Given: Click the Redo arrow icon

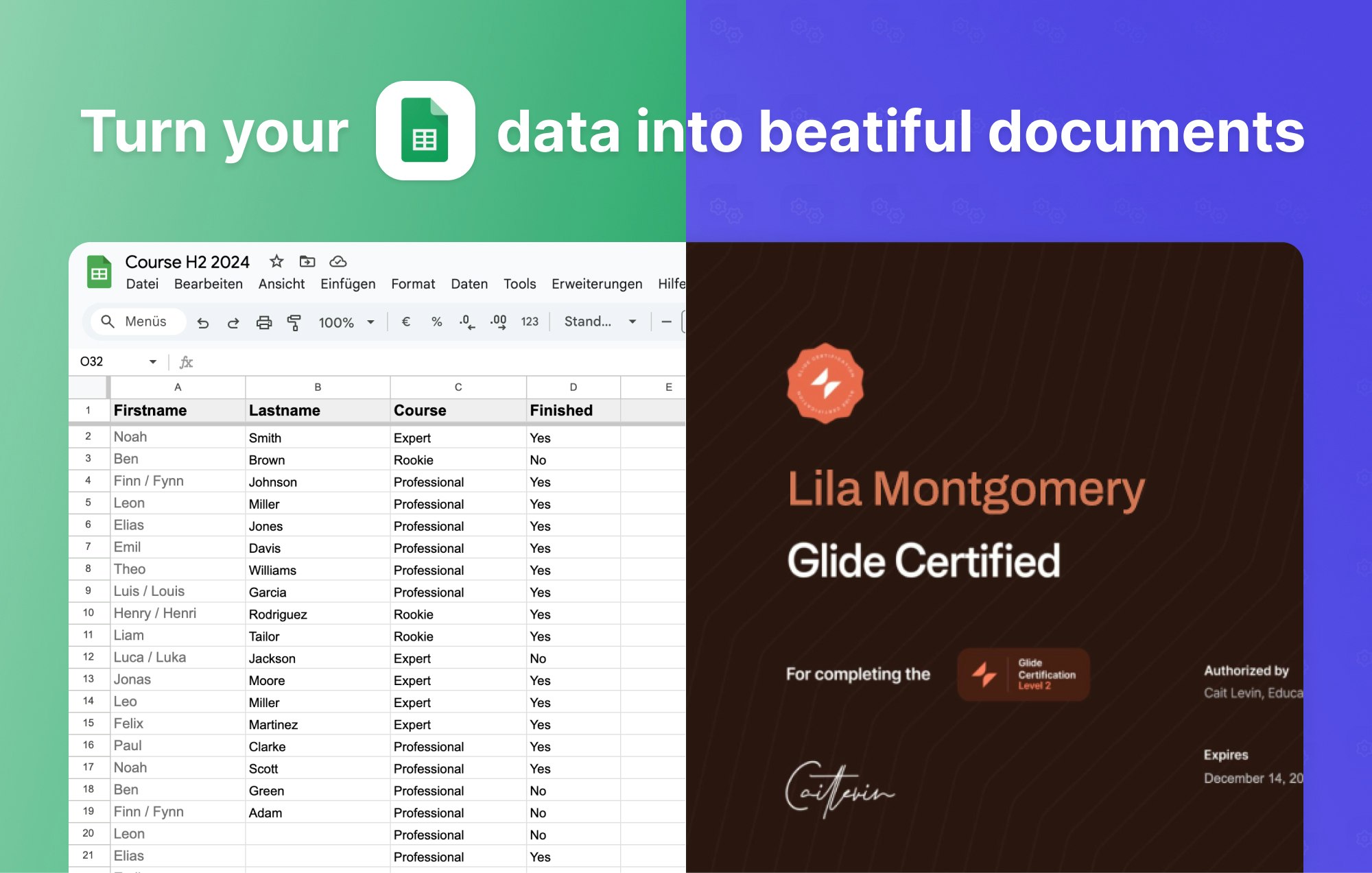Looking at the screenshot, I should click(x=233, y=322).
